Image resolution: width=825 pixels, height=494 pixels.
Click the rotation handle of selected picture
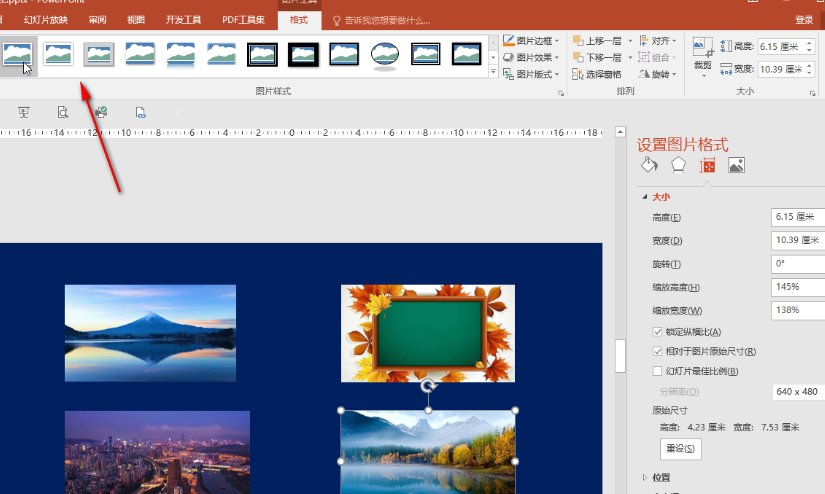428,387
